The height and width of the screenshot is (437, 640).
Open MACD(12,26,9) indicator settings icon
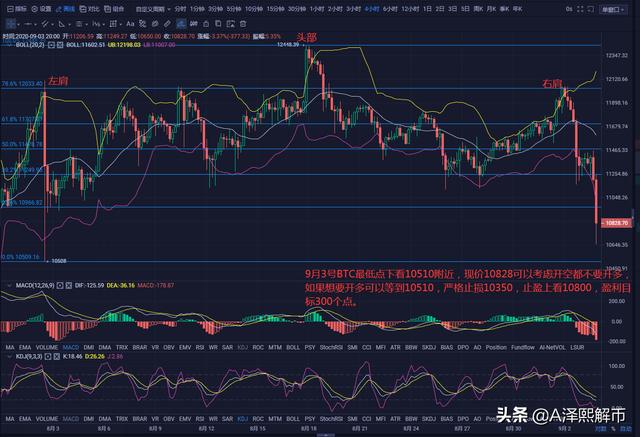60,285
